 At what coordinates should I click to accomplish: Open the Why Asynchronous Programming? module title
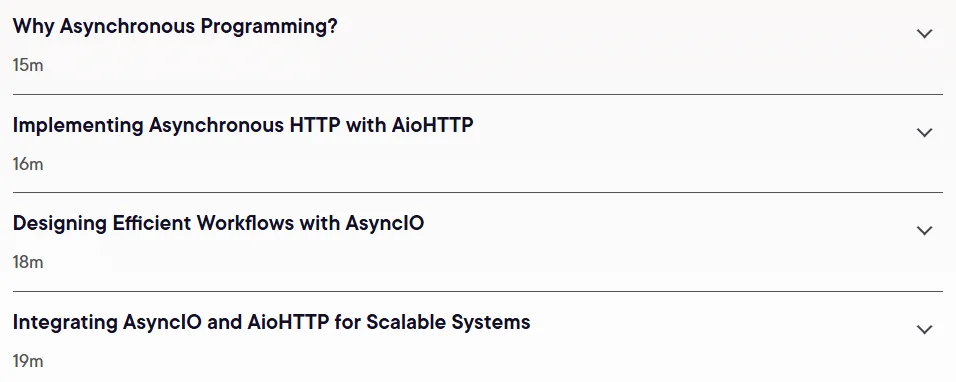point(175,27)
